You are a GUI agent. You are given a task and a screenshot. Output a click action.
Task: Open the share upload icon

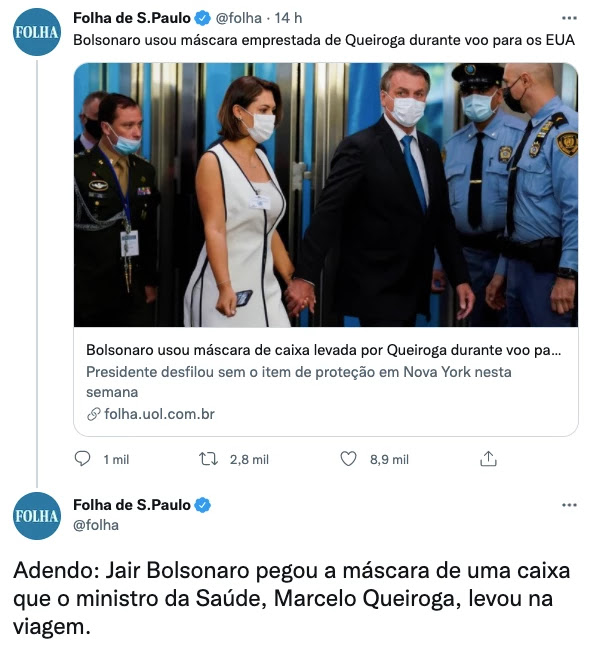[x=488, y=458]
